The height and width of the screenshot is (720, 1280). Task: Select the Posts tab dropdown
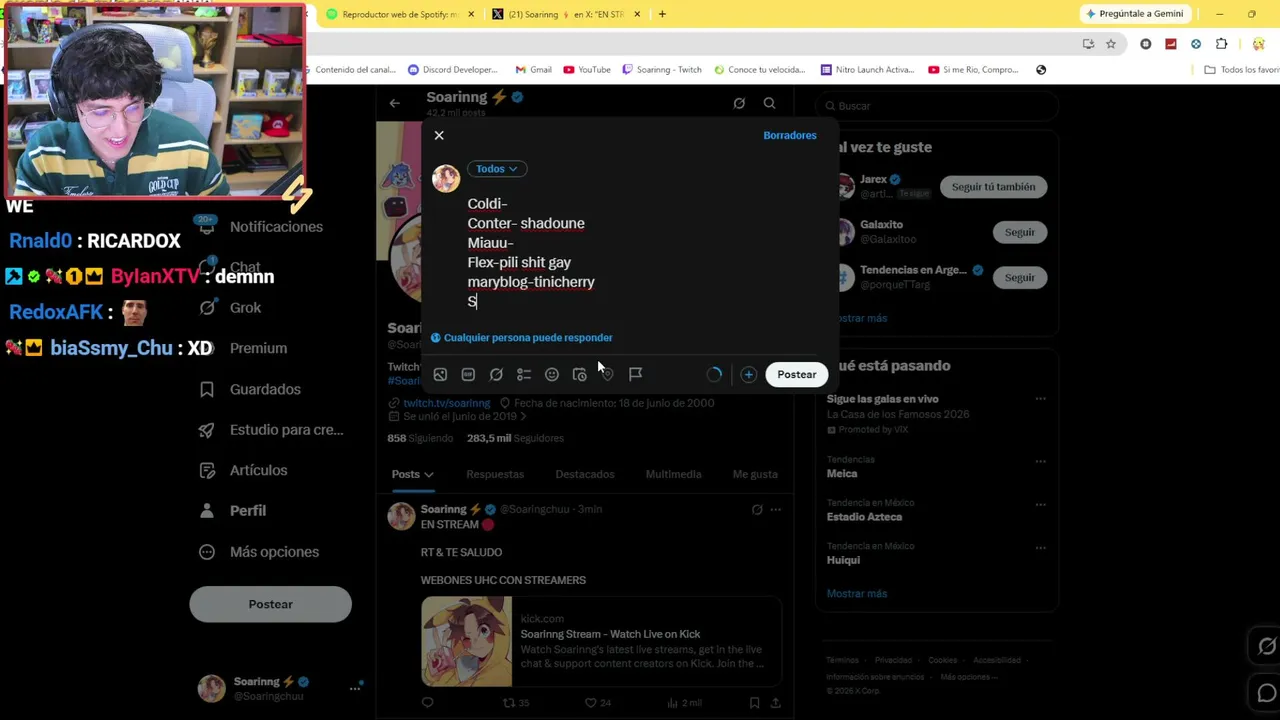pos(412,474)
